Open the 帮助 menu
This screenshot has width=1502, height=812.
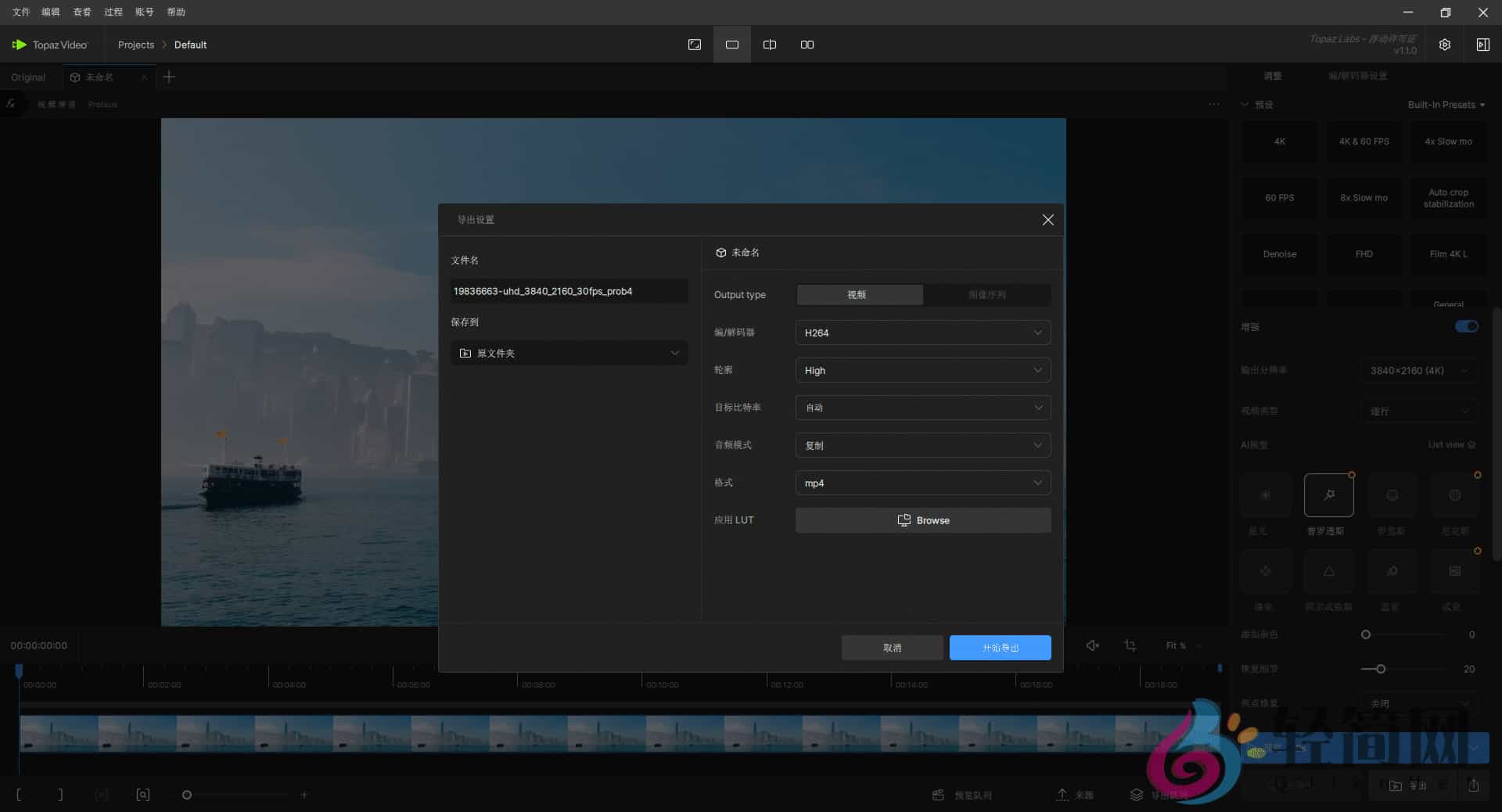[175, 12]
